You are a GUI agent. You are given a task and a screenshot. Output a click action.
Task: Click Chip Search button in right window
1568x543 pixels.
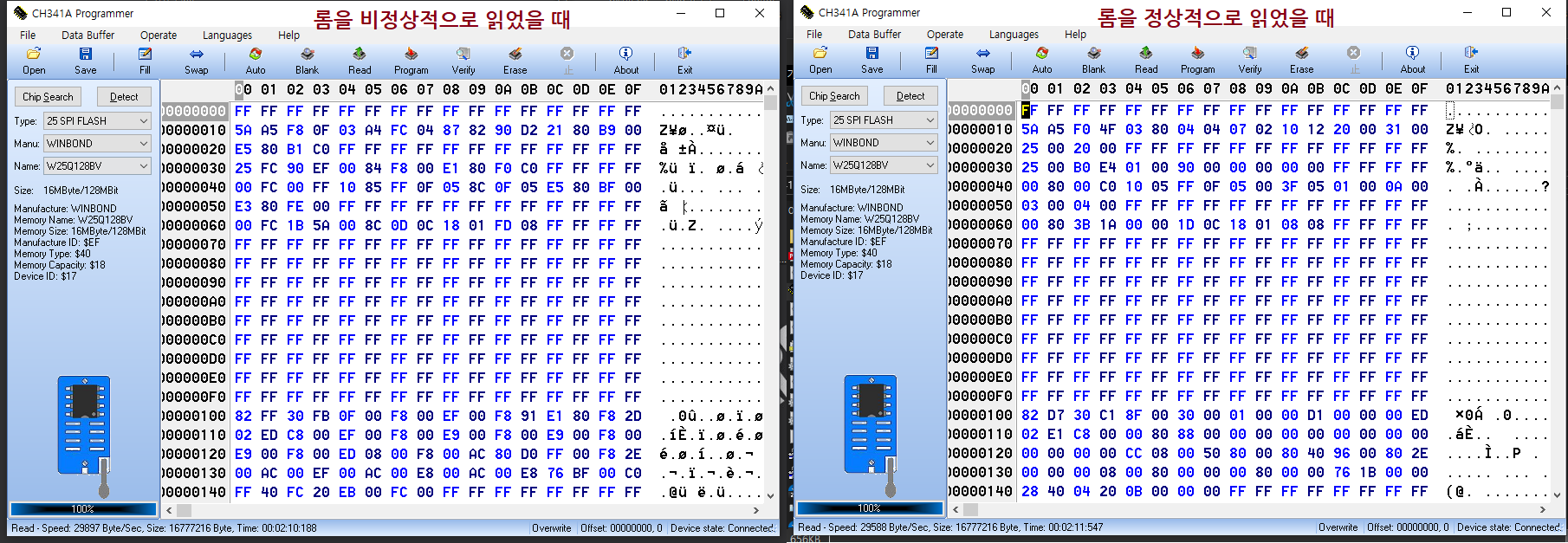pyautogui.click(x=834, y=96)
